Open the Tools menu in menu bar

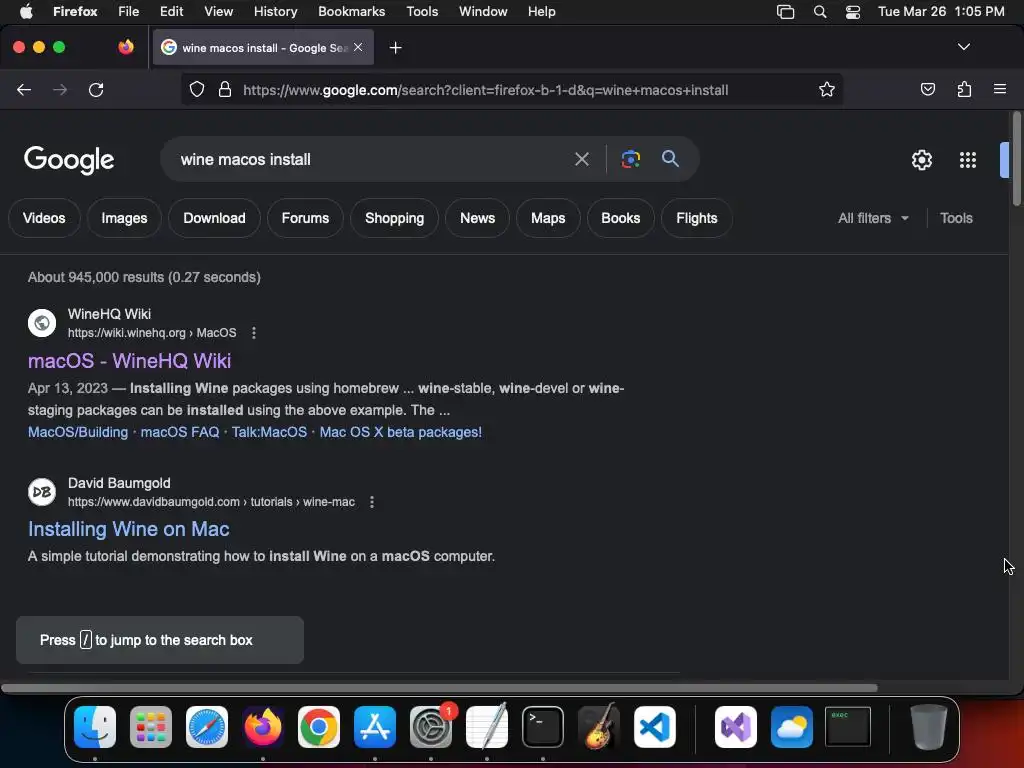(x=422, y=11)
